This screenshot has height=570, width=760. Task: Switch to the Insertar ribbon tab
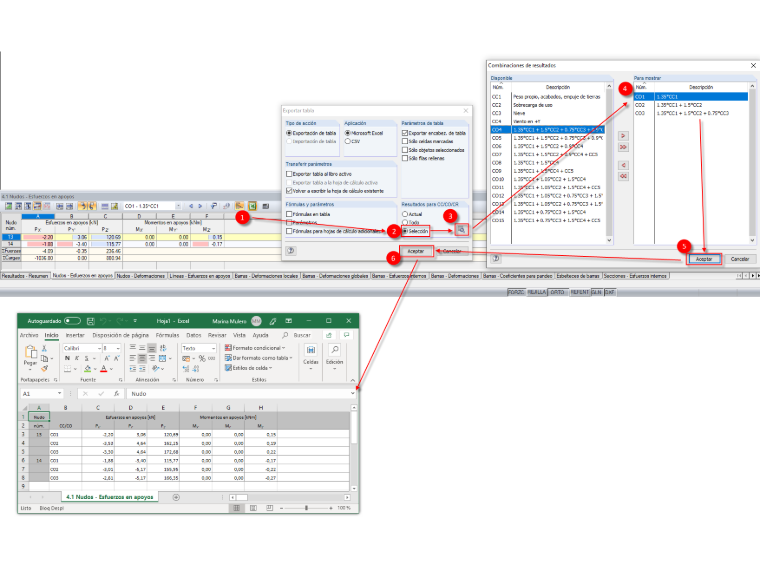pos(75,335)
